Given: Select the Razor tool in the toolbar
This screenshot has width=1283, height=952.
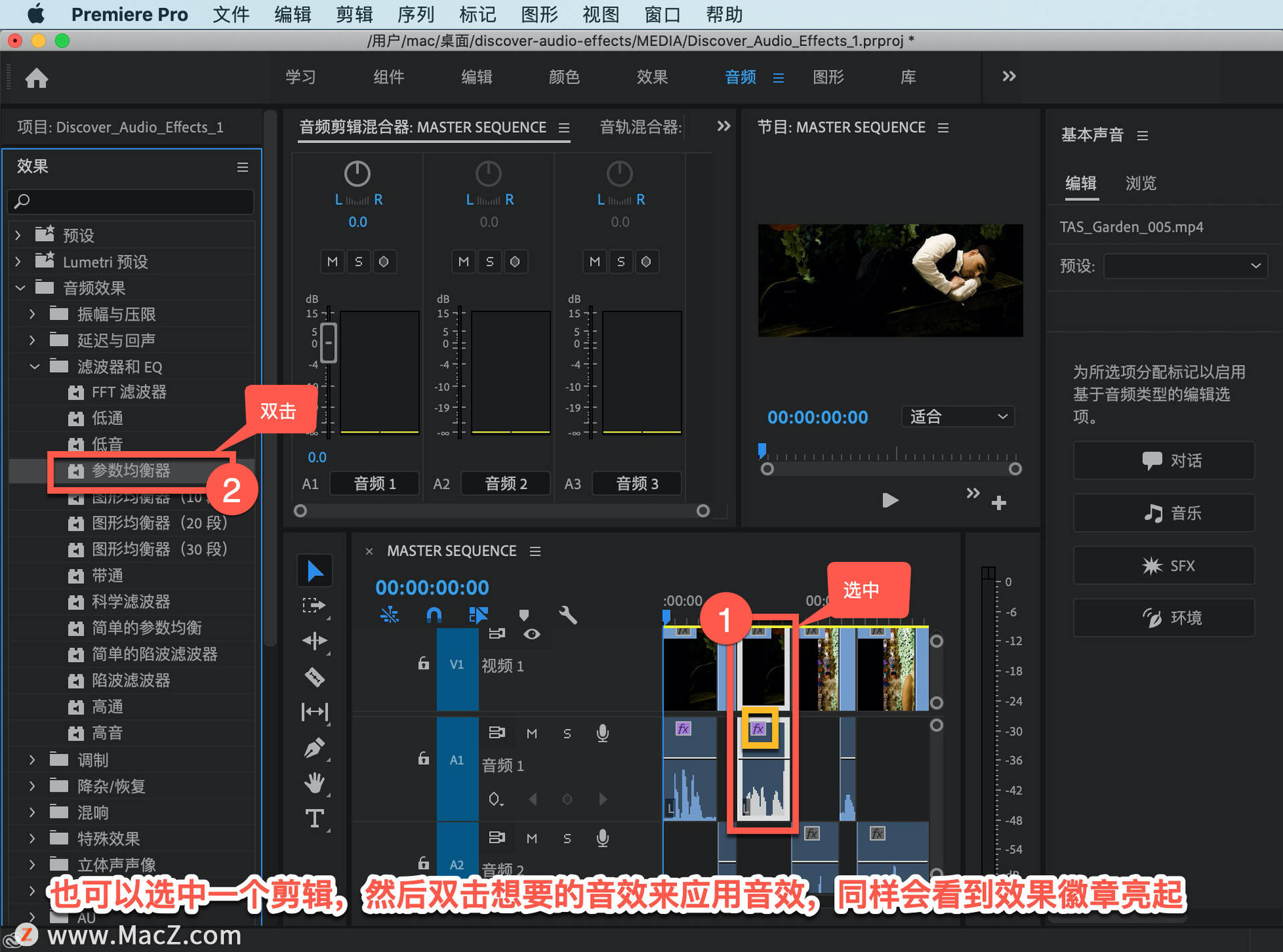Looking at the screenshot, I should click(315, 677).
